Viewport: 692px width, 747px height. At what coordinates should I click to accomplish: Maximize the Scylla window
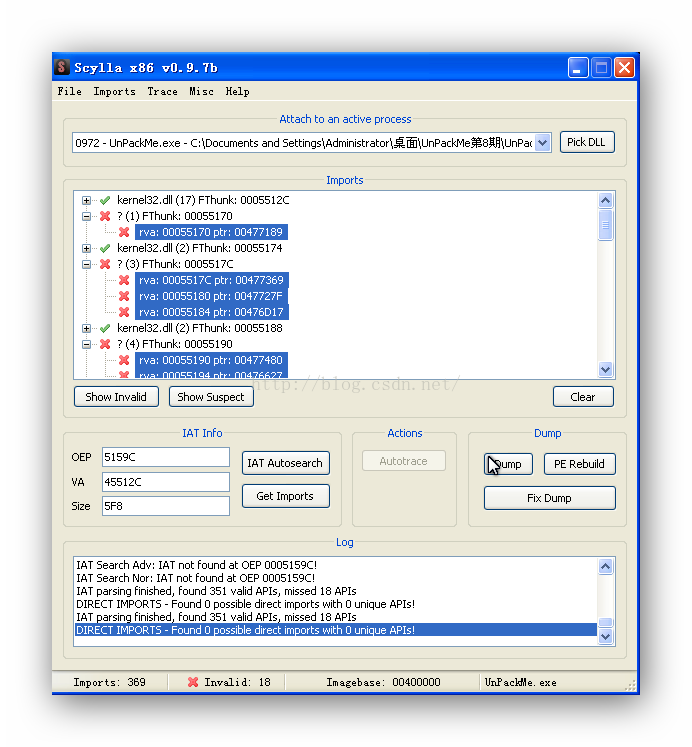[601, 68]
